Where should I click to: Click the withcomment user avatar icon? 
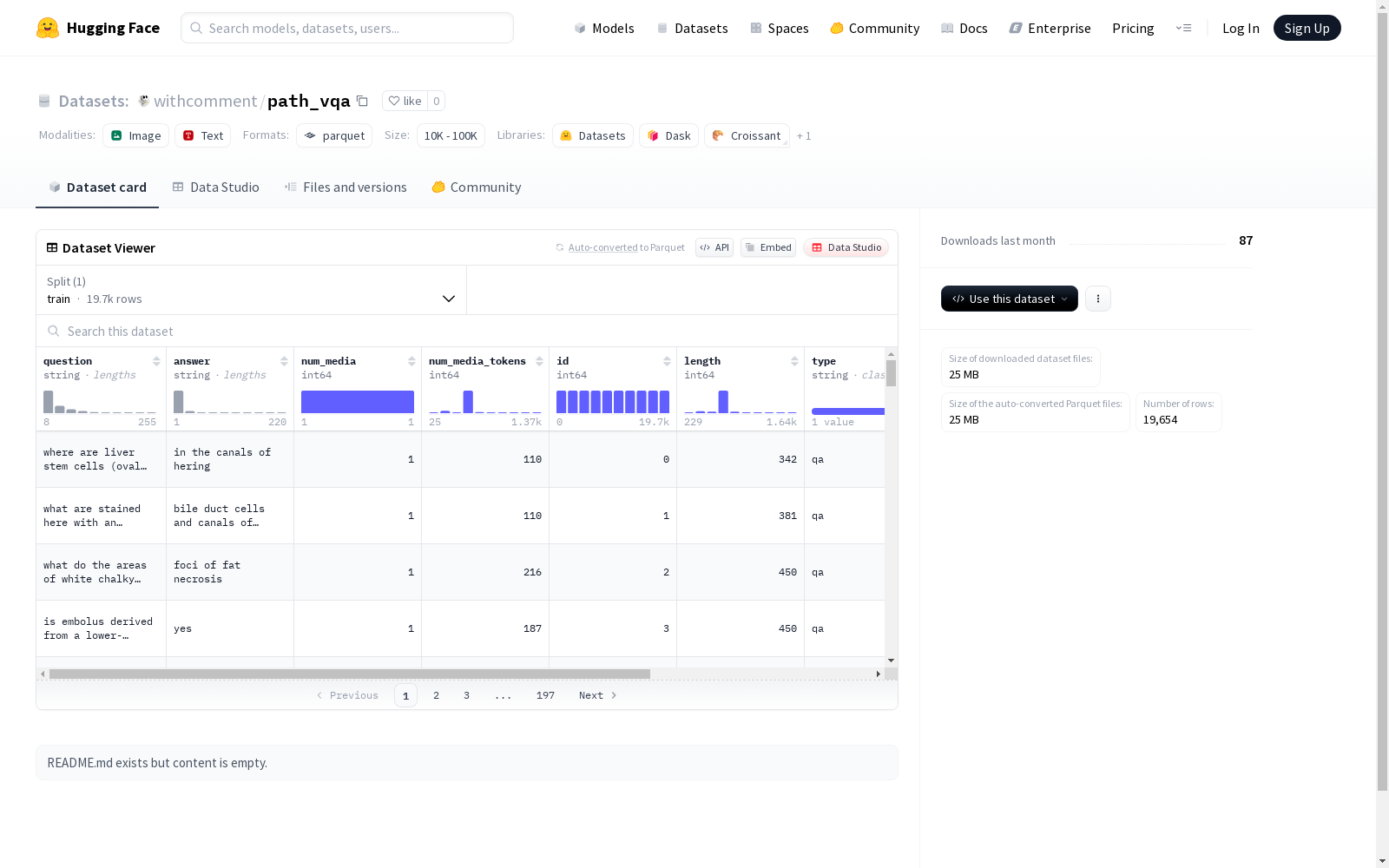point(144,101)
